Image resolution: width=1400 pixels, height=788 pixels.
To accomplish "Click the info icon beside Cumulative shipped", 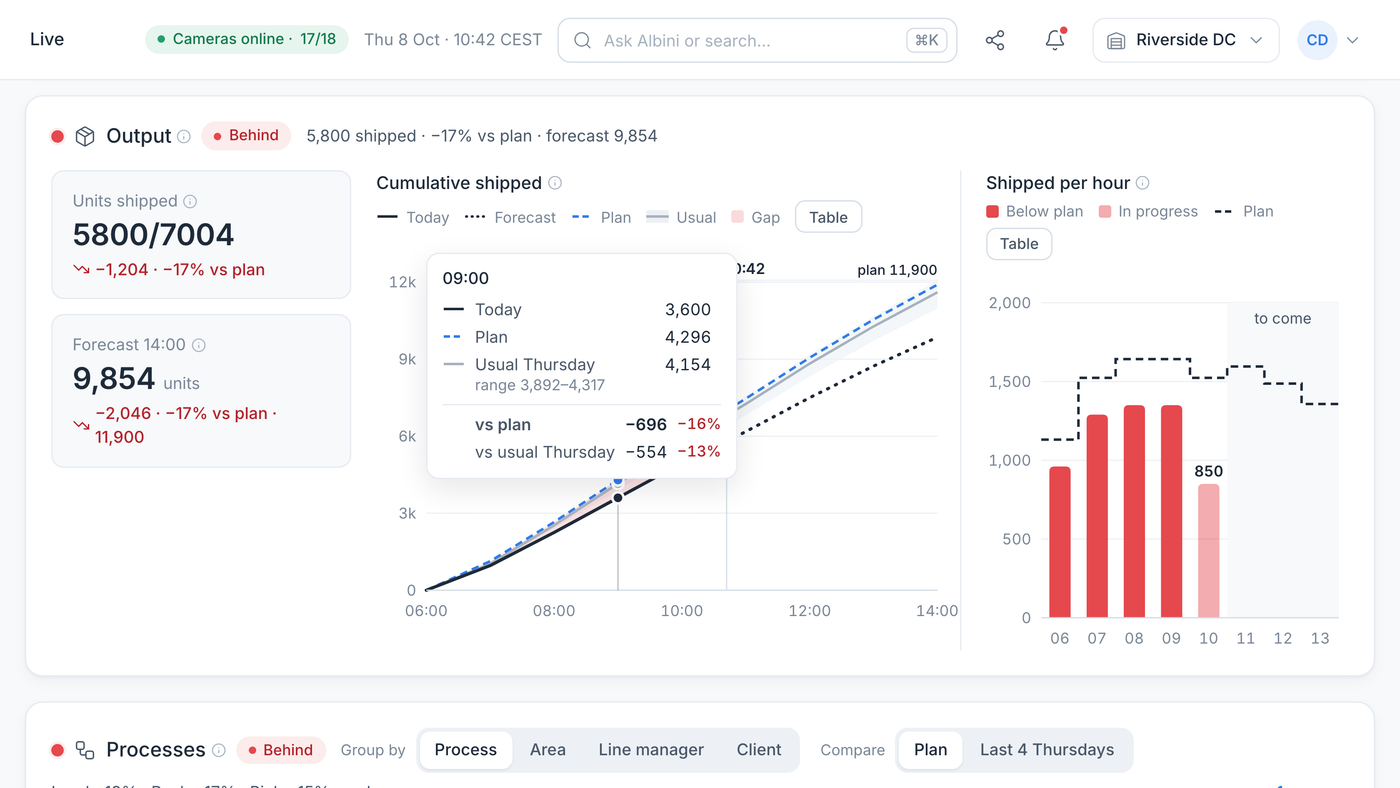I will 555,183.
